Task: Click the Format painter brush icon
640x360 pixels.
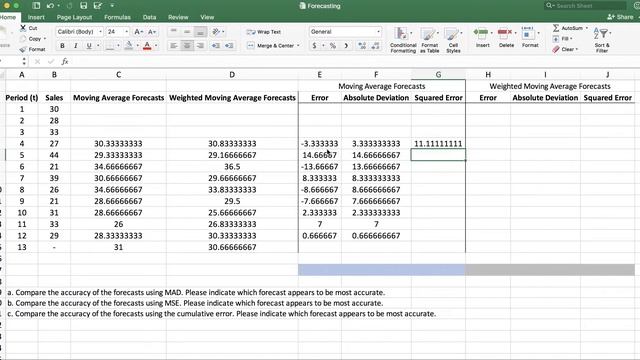Action: pyautogui.click(x=23, y=49)
